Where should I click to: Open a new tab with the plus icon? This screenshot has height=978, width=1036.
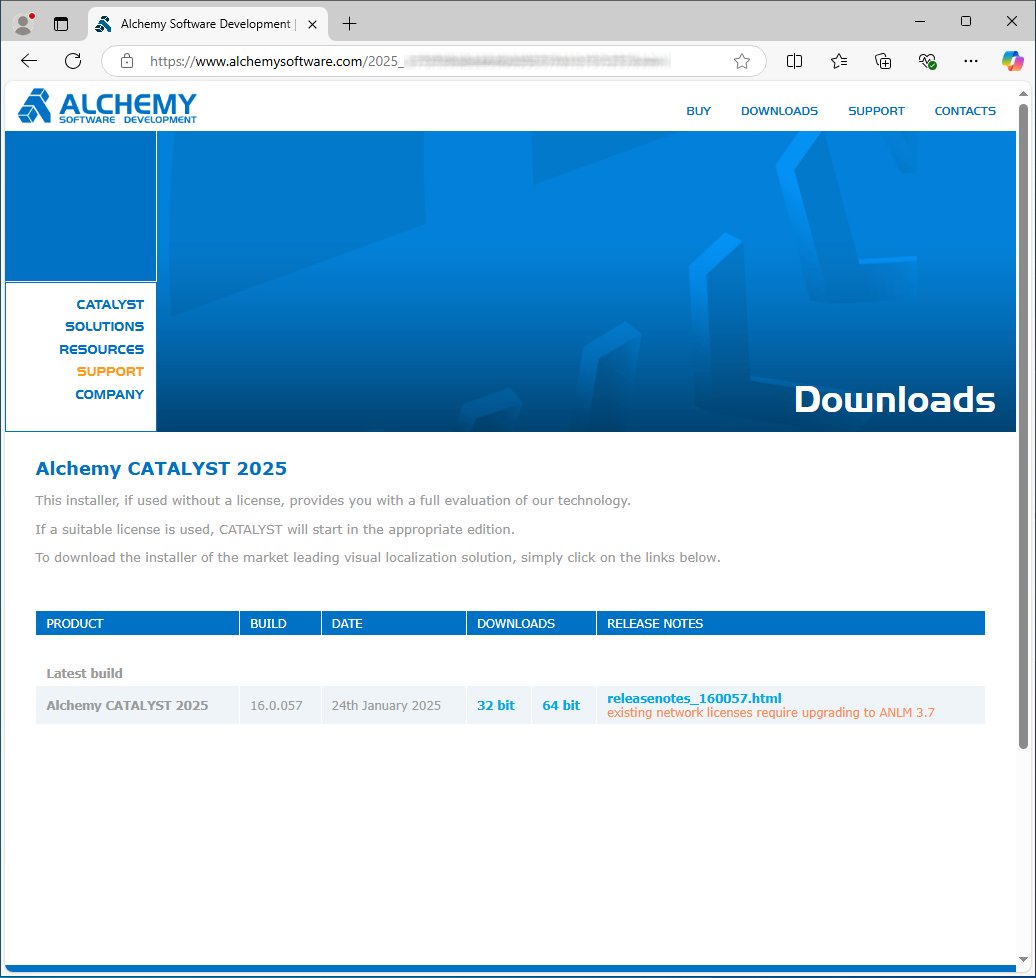350,24
